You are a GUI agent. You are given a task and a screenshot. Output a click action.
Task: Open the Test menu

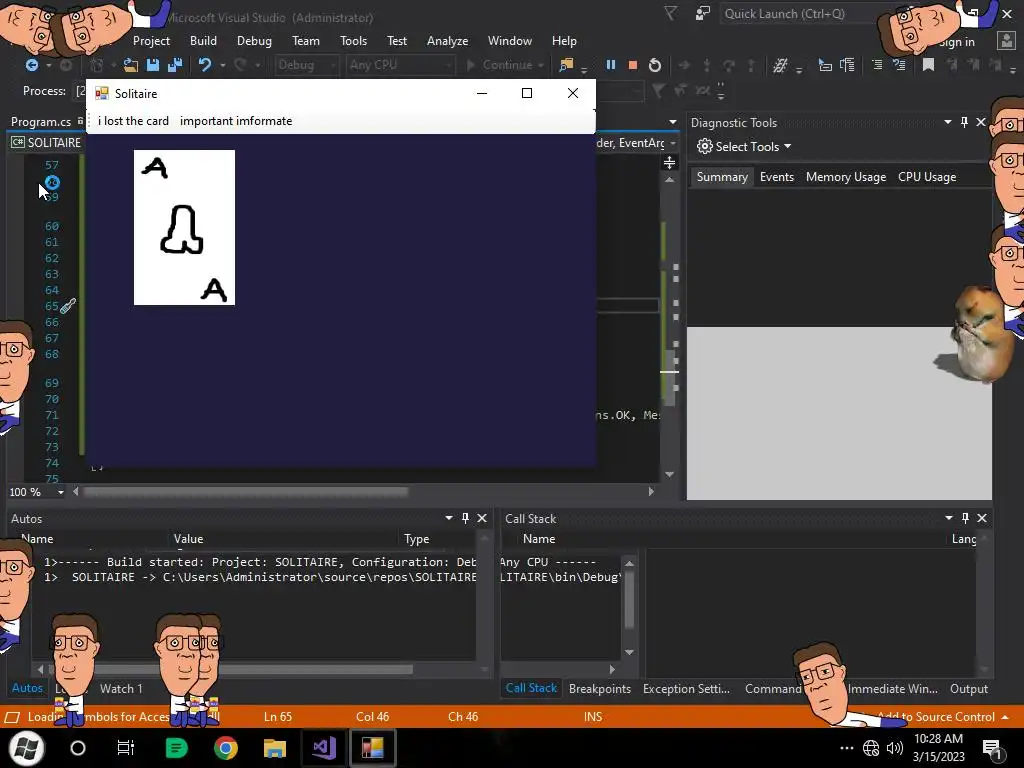(x=396, y=40)
